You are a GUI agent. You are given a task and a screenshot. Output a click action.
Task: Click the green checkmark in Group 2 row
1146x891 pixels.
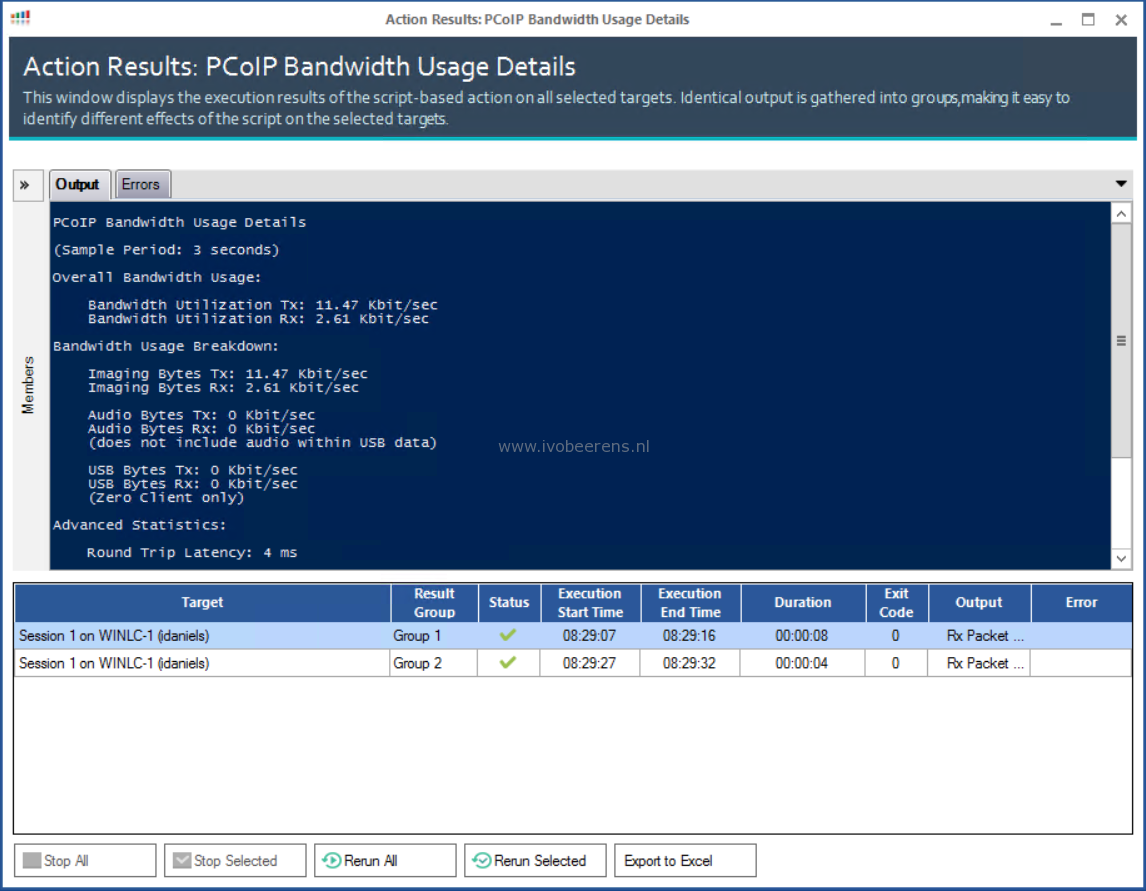(x=508, y=662)
